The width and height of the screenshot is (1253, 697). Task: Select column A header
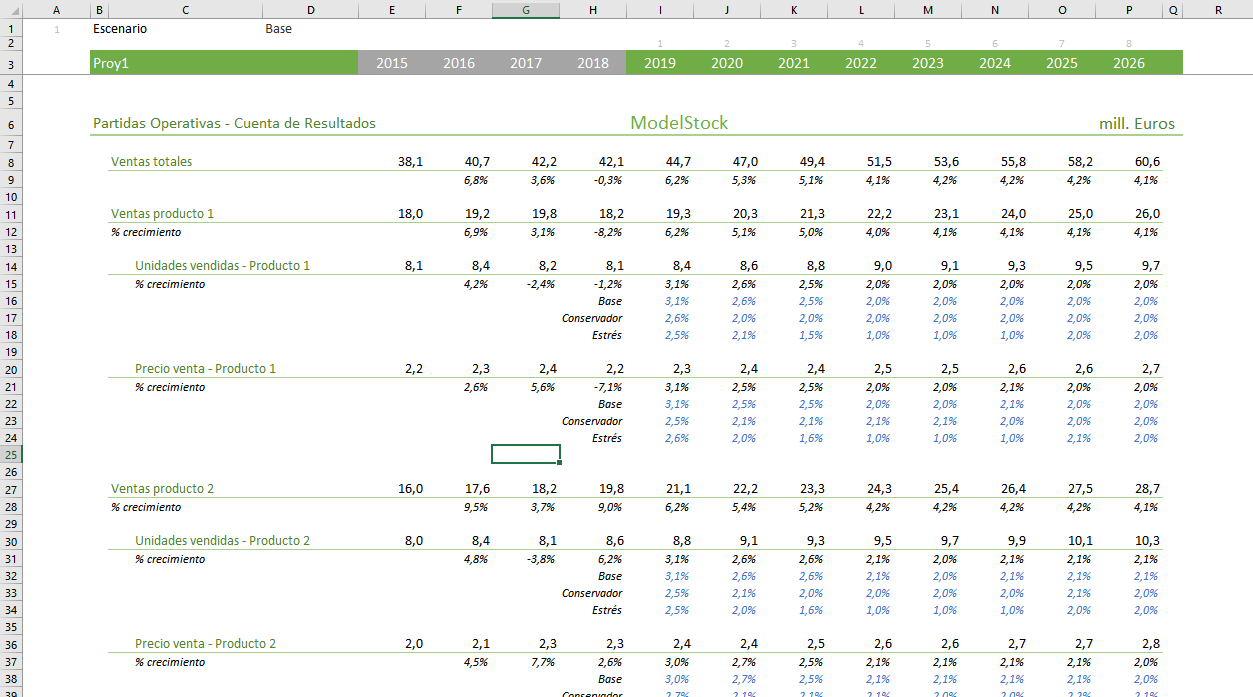(x=55, y=9)
